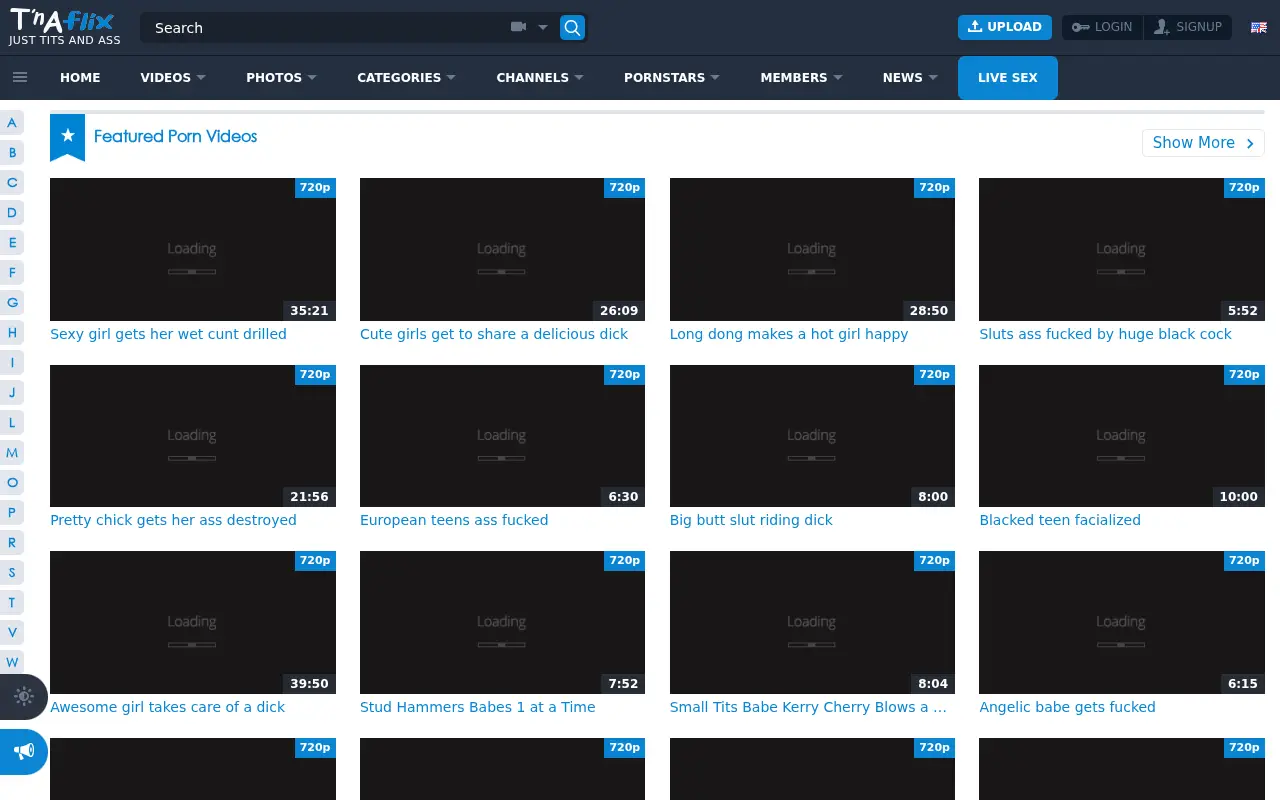Open the Live Sex tab
The height and width of the screenshot is (800, 1280).
pos(1007,78)
